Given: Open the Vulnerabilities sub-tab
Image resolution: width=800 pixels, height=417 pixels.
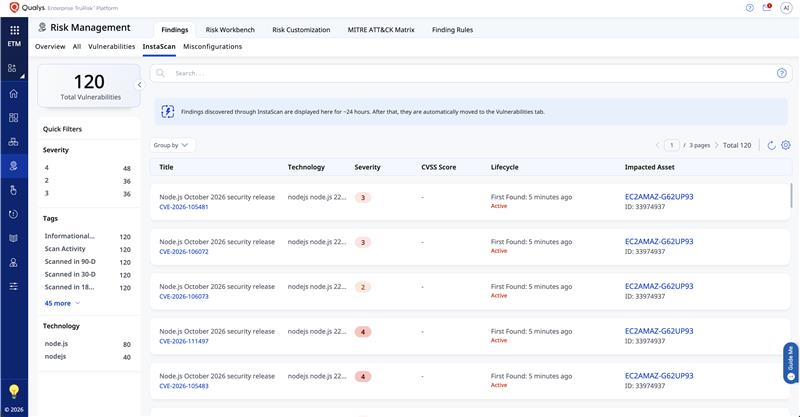Looking at the screenshot, I should pos(112,46).
